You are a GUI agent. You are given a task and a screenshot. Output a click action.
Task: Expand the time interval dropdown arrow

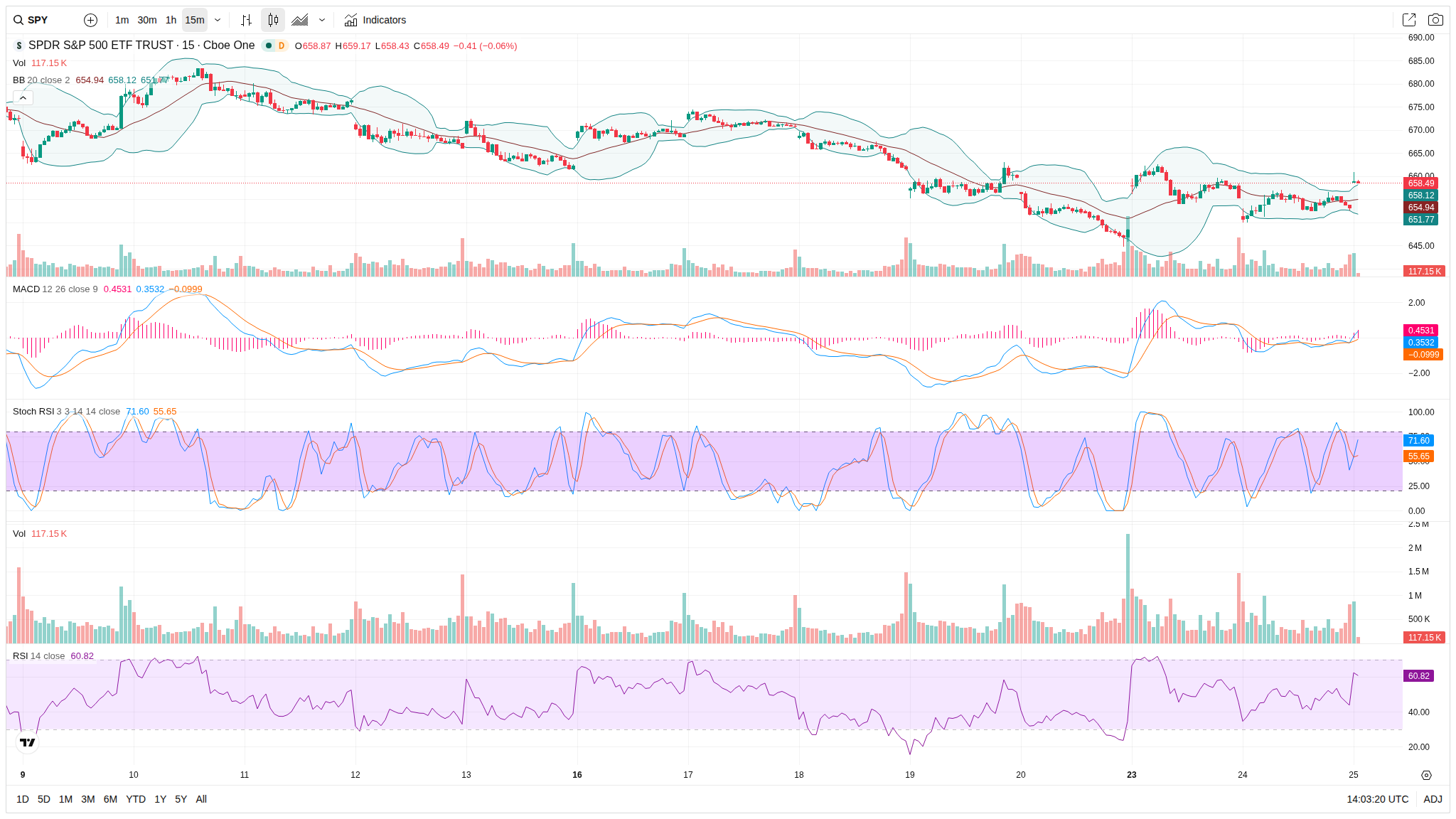coord(218,20)
